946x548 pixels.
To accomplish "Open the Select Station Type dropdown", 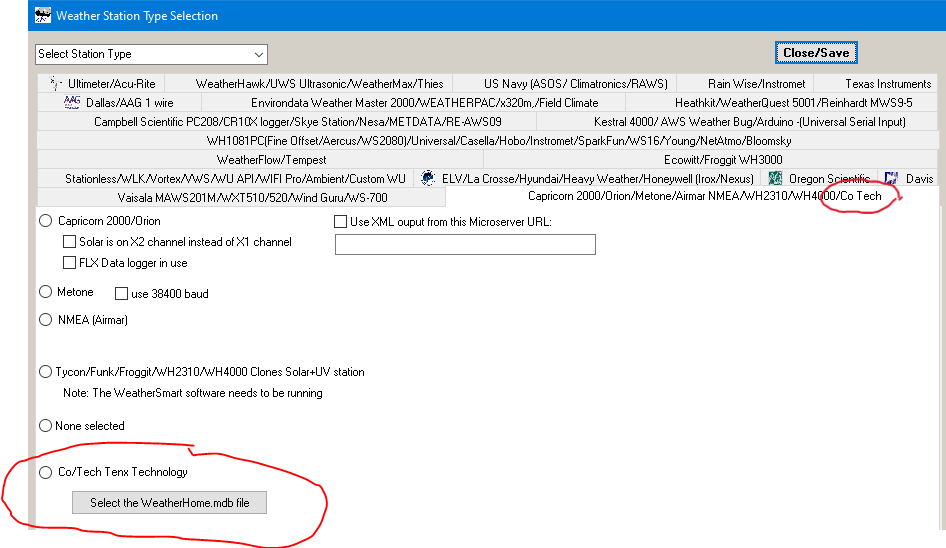I will [151, 54].
